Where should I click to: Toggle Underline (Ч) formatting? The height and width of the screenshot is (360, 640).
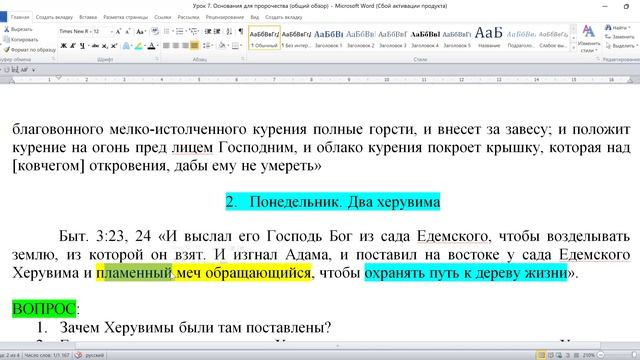(x=82, y=46)
